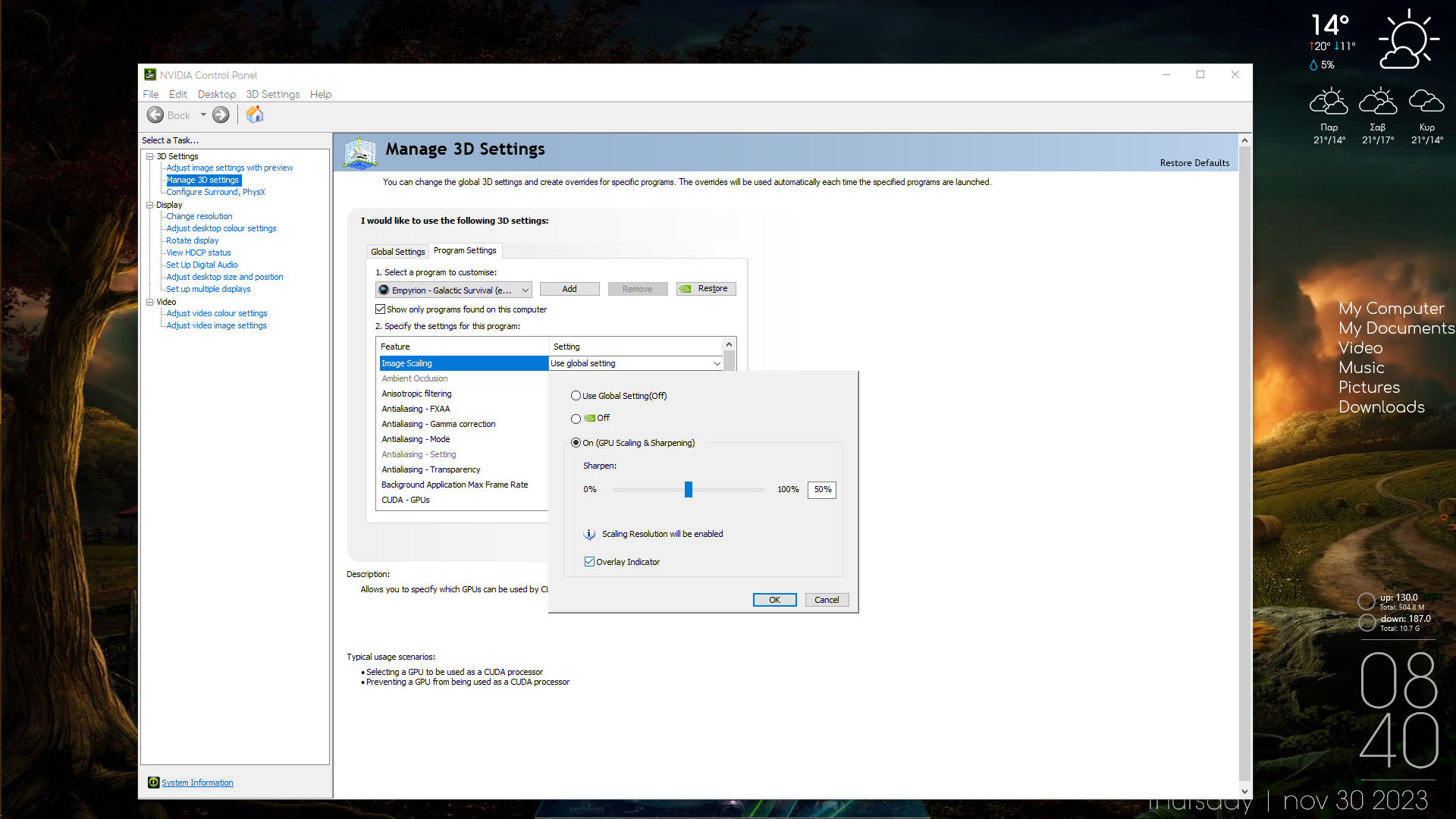Open Change resolution task
Viewport: 1456px width, 819px height.
pos(199,216)
